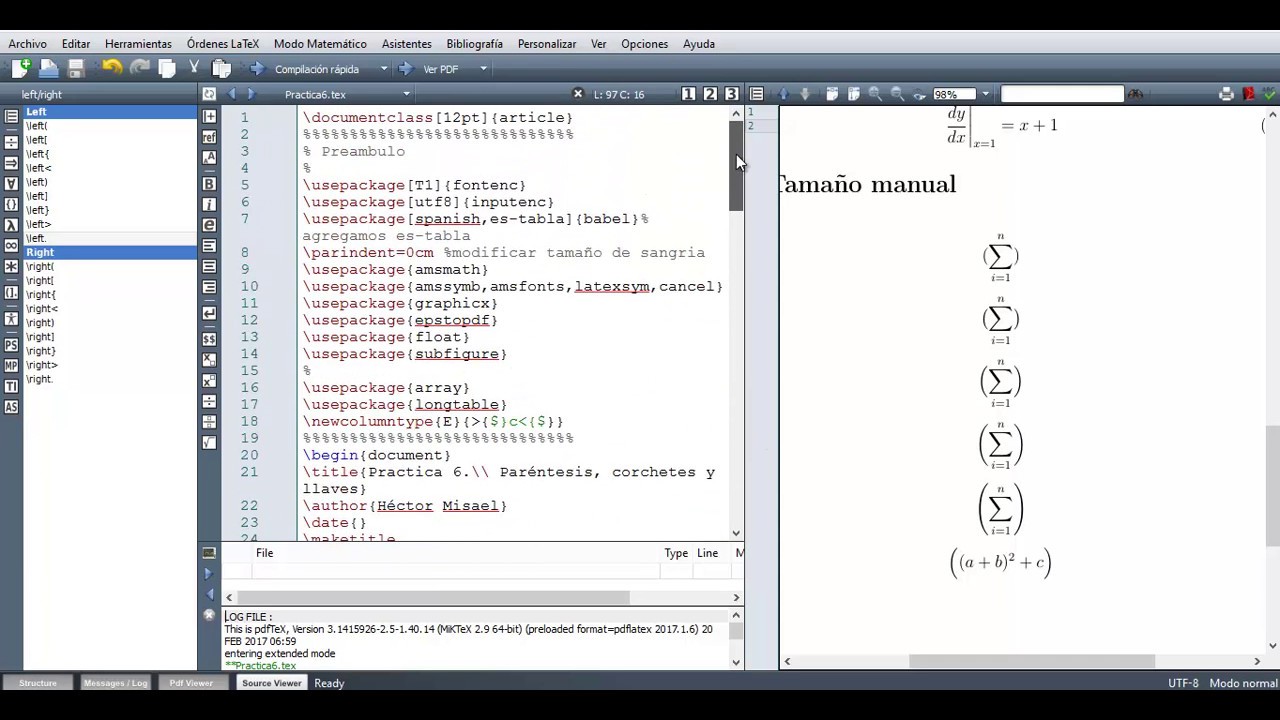Screen dimensions: 1280x720
Task: Show the PS (PSTricks) commands panel
Action: click(x=11, y=345)
